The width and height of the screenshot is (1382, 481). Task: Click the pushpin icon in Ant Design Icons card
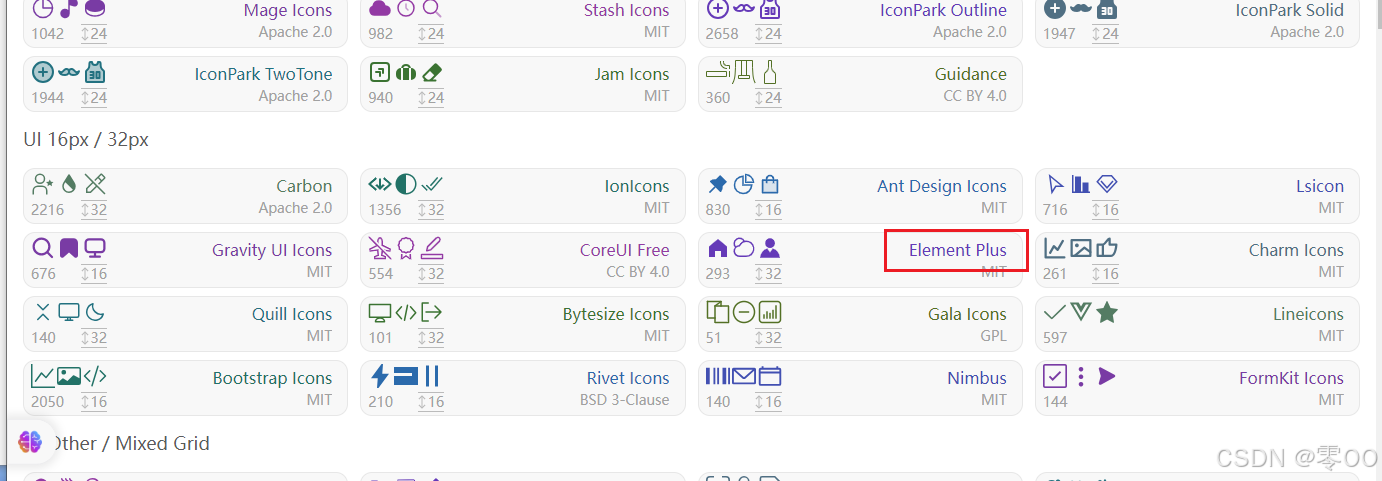click(717, 184)
